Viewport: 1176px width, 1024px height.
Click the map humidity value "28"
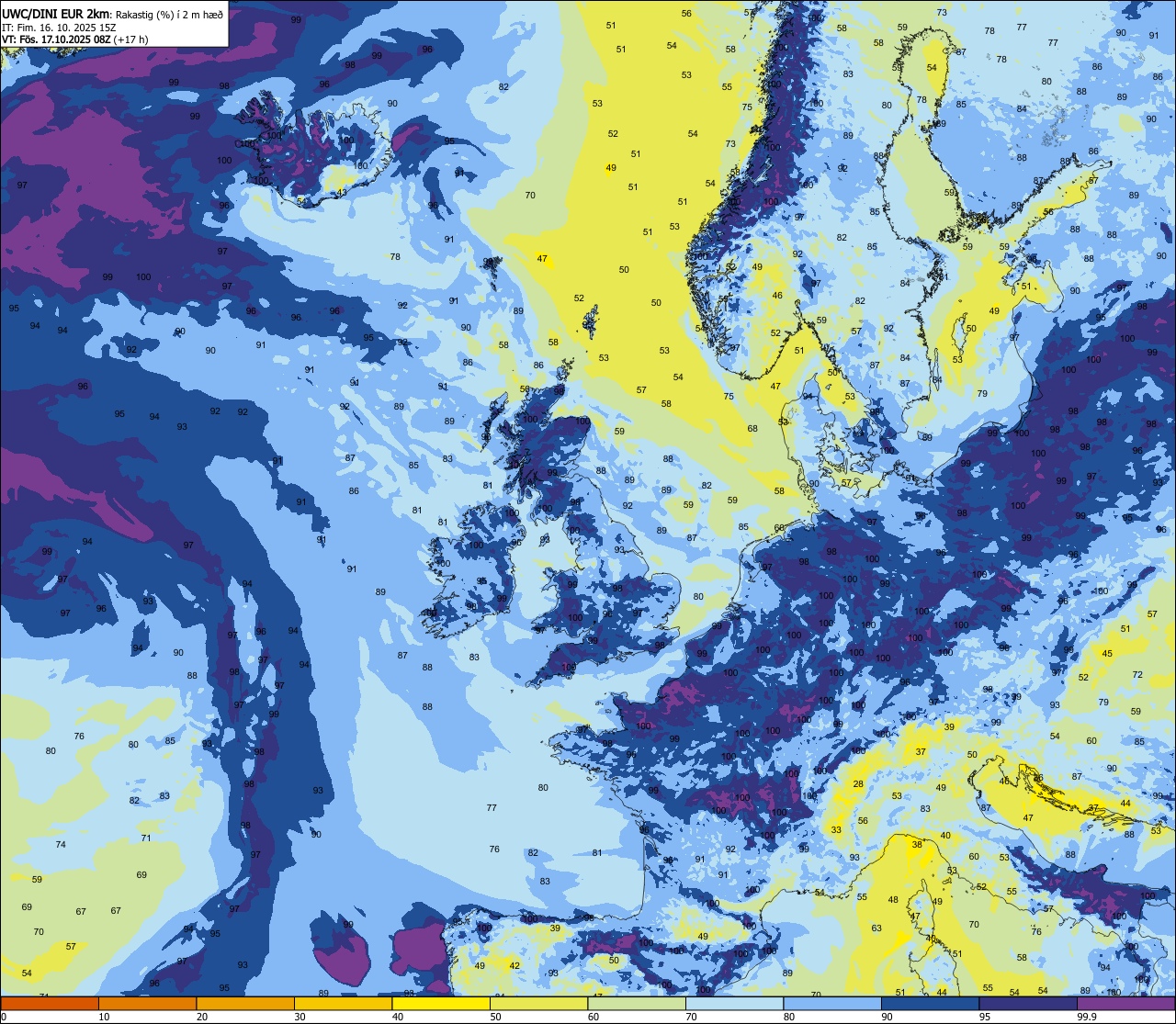[x=858, y=784]
